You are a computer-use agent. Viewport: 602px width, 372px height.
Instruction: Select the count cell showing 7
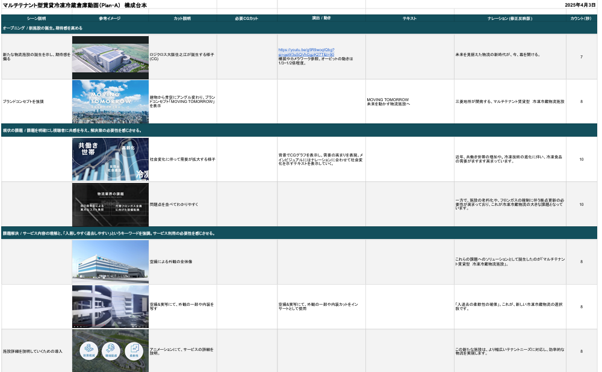pyautogui.click(x=581, y=57)
